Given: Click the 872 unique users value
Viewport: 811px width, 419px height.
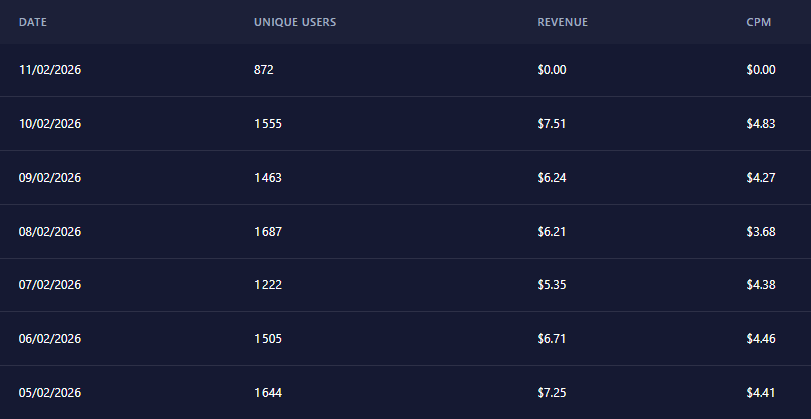Looking at the screenshot, I should tap(264, 70).
